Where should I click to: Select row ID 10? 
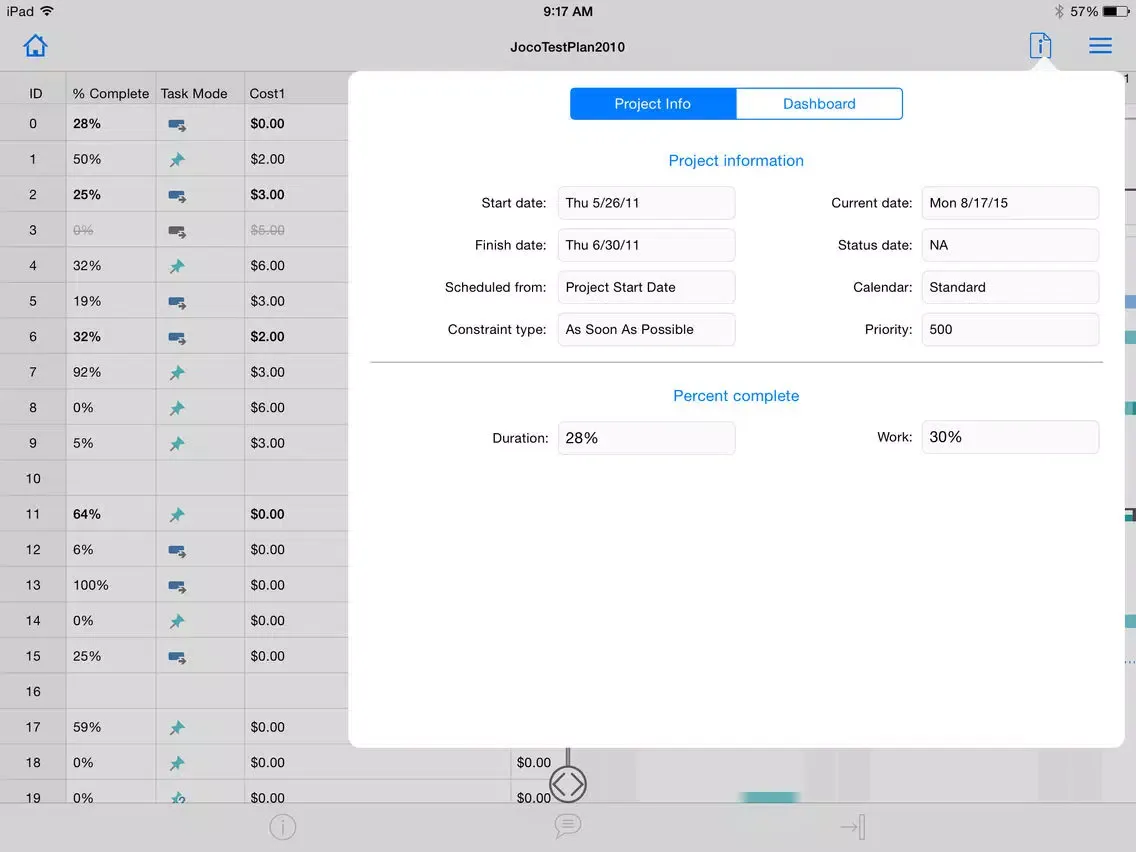point(33,478)
